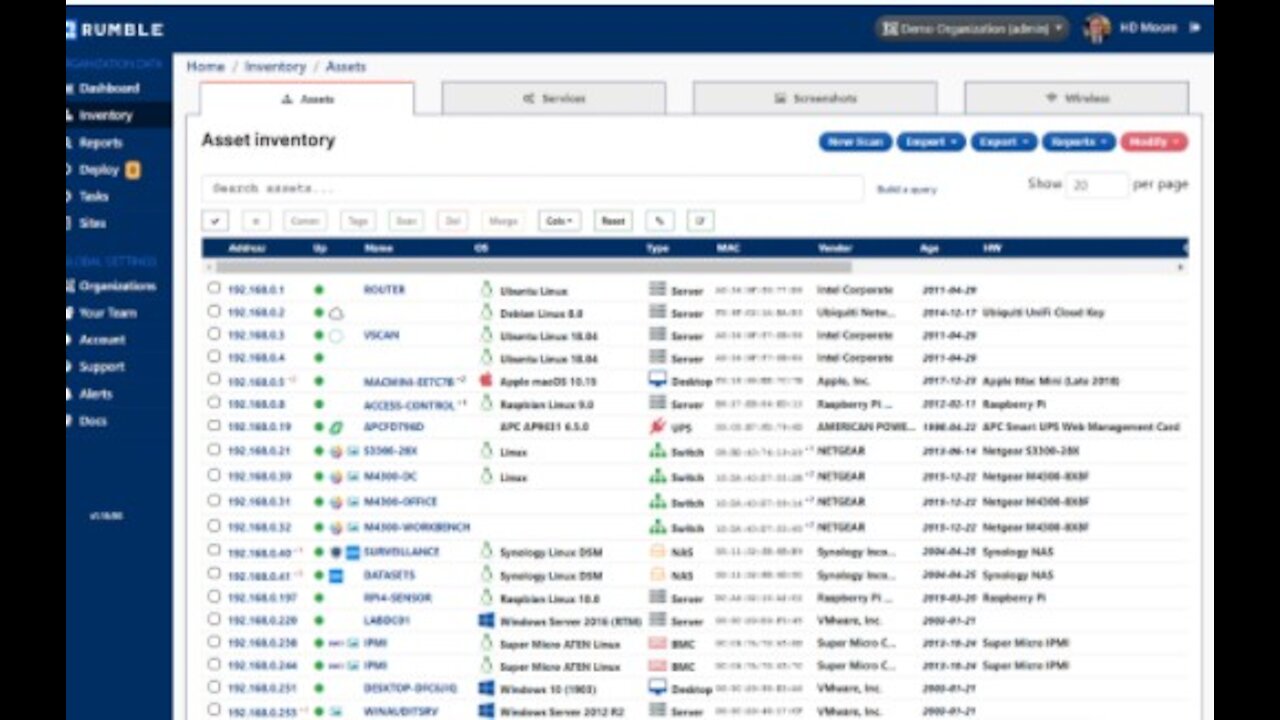The height and width of the screenshot is (720, 1280).
Task: Open Sites in the sidebar
Action: coord(92,223)
